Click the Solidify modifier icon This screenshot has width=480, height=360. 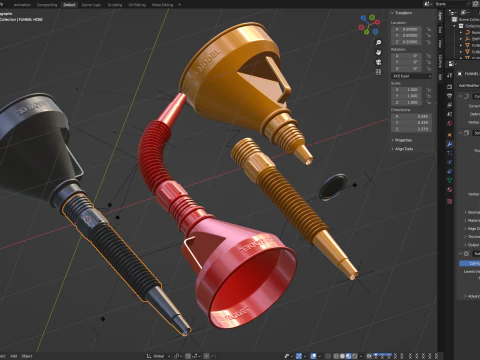(x=467, y=133)
